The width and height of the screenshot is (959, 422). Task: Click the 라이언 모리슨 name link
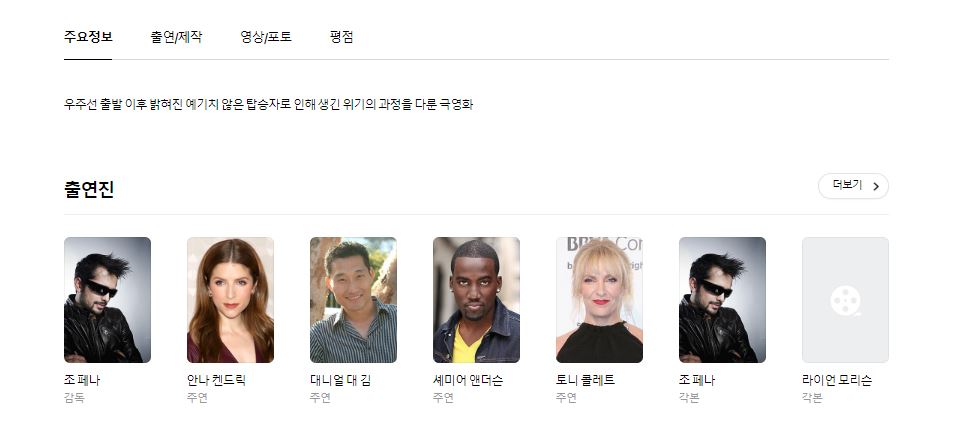[837, 380]
